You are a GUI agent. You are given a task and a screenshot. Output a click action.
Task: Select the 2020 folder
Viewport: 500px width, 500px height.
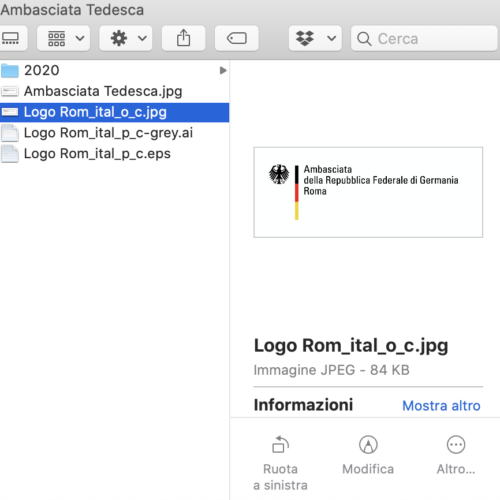(x=114, y=70)
